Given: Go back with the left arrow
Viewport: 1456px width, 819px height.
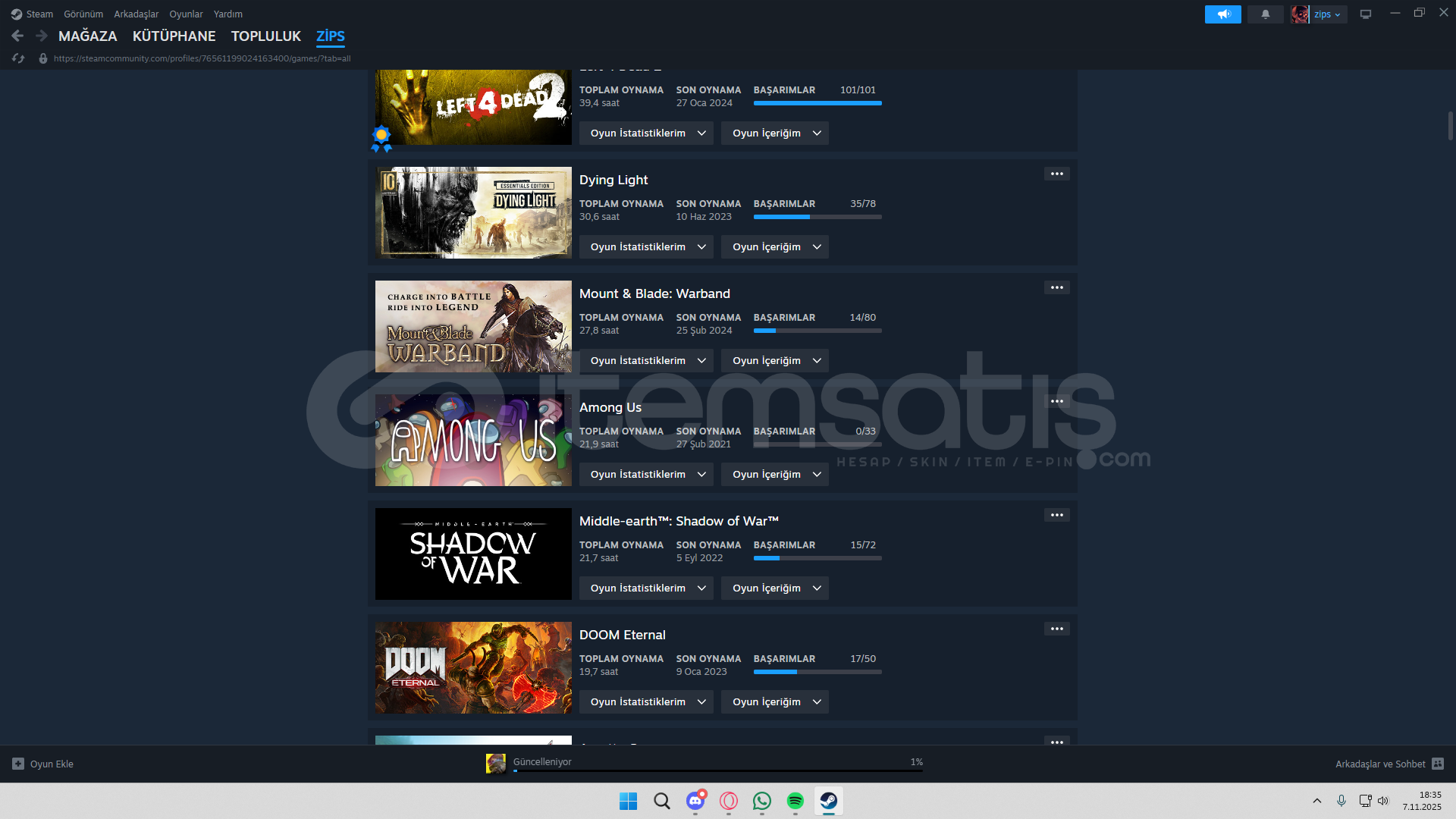Looking at the screenshot, I should tap(17, 36).
